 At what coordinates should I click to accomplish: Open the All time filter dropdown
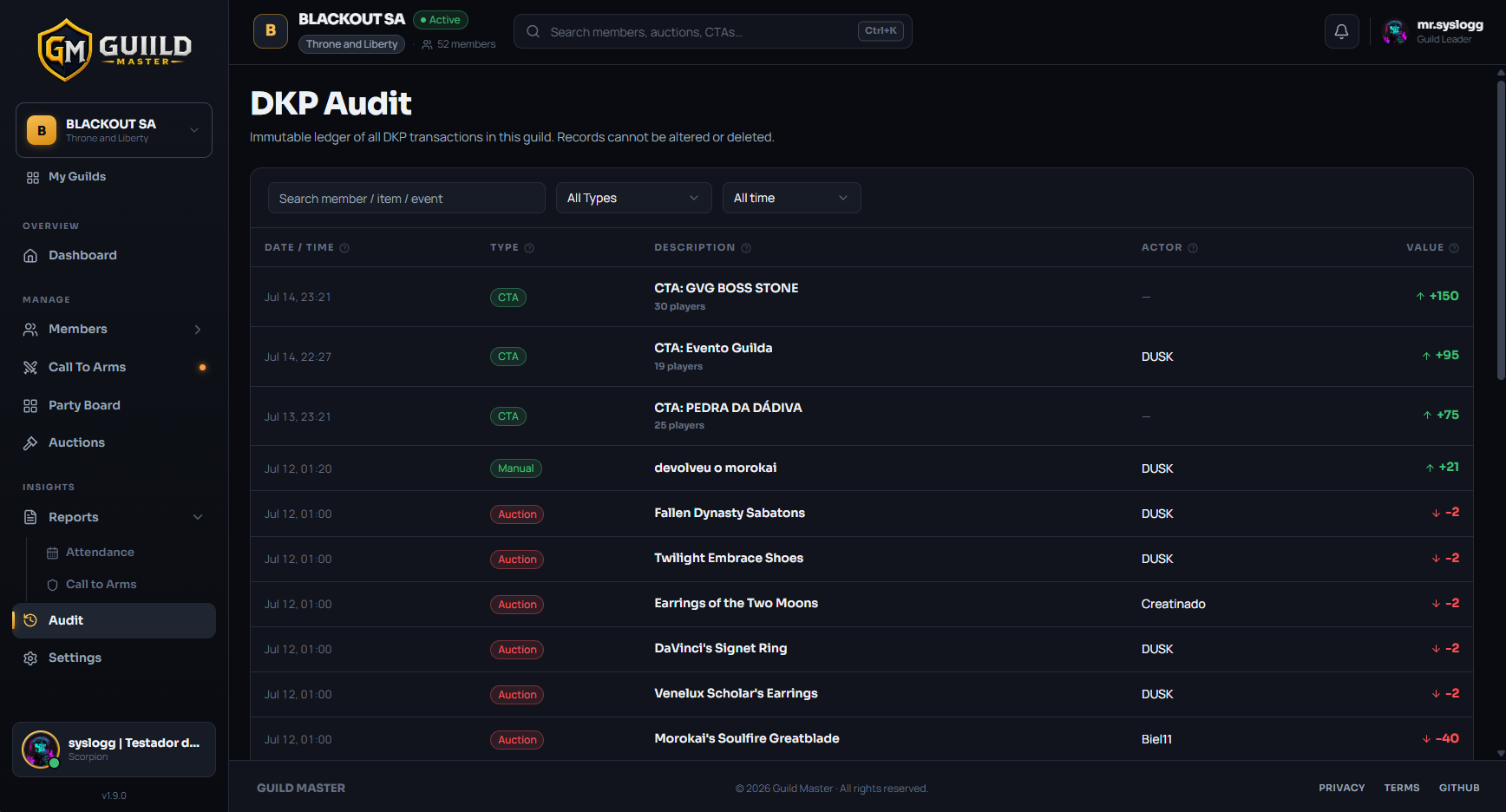point(791,198)
